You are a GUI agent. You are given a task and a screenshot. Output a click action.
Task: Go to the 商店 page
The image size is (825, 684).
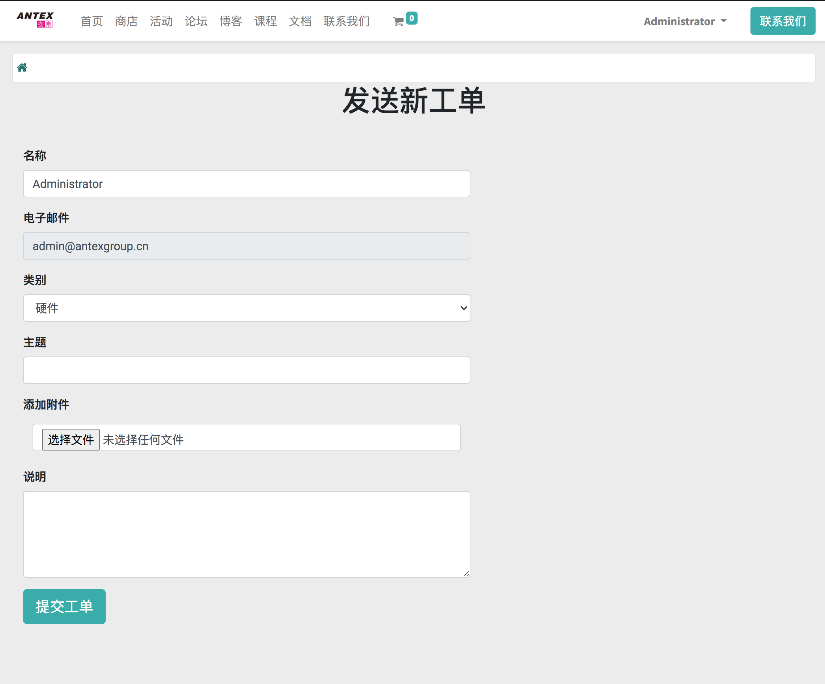[x=126, y=21]
